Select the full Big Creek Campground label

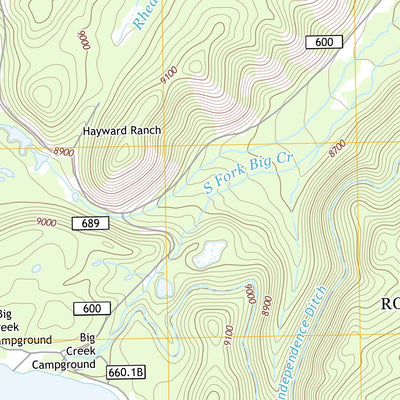point(64,351)
